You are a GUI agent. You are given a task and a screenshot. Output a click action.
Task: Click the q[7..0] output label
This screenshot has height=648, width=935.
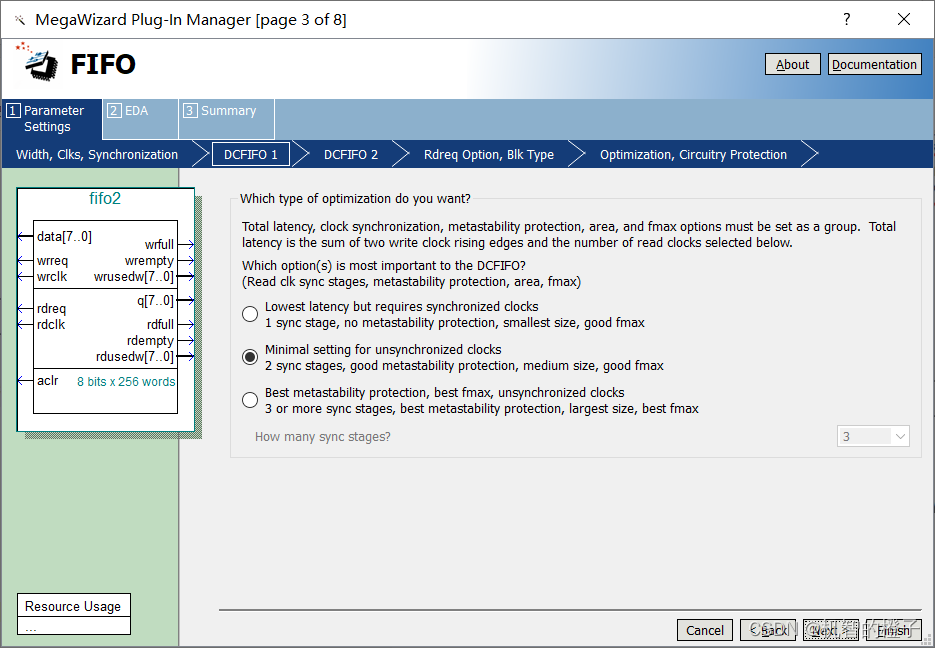click(155, 300)
